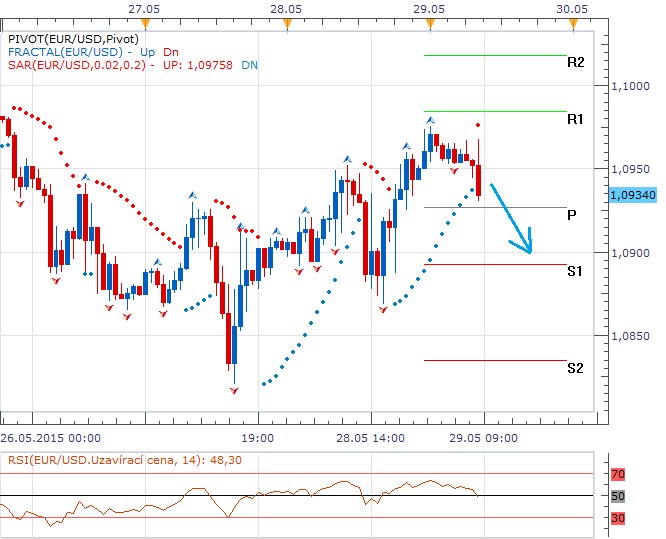Click the RSI 70 overbought level marker

[617, 474]
